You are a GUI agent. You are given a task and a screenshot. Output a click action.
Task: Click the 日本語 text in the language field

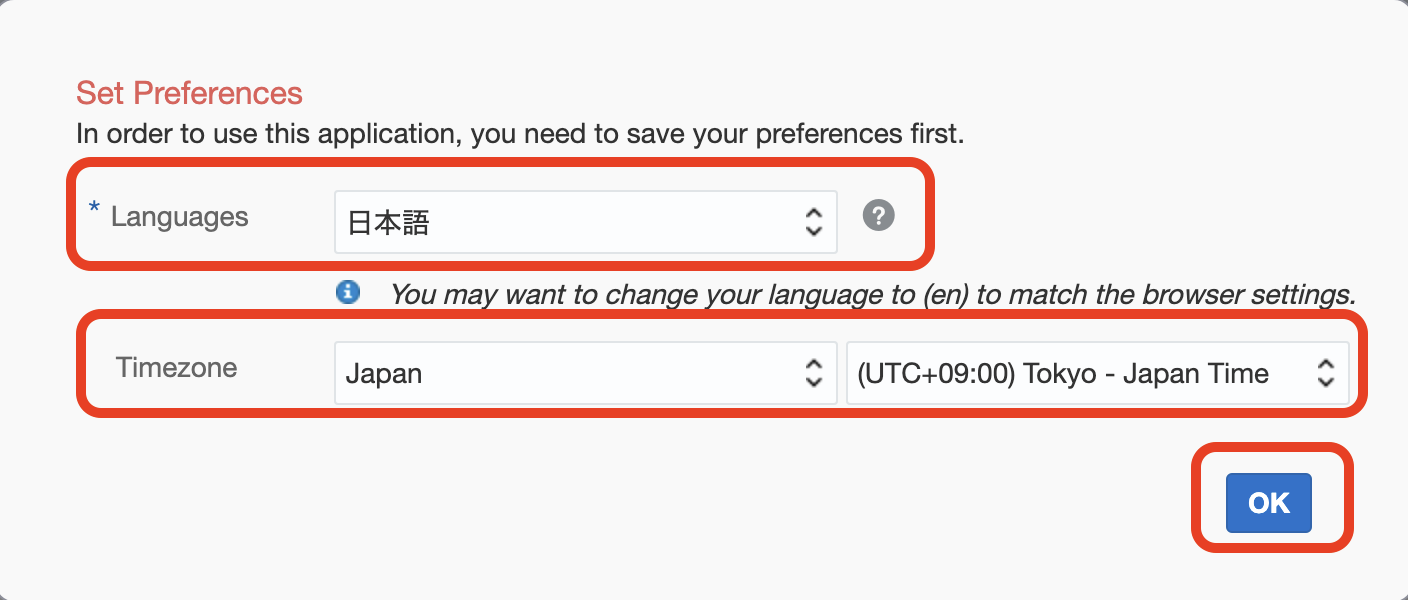388,222
